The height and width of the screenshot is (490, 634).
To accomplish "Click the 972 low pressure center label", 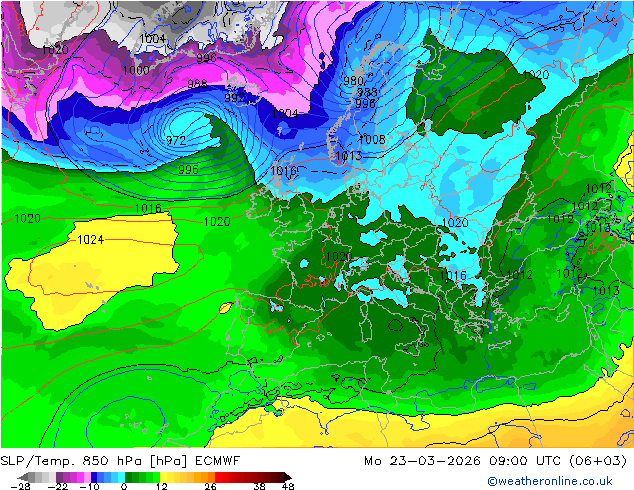I will [176, 141].
